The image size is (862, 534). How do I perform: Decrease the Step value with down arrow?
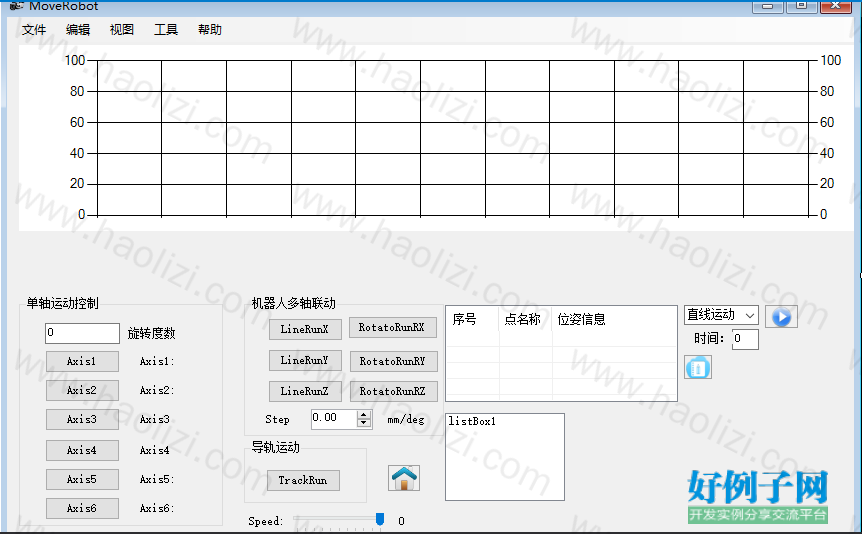363,423
